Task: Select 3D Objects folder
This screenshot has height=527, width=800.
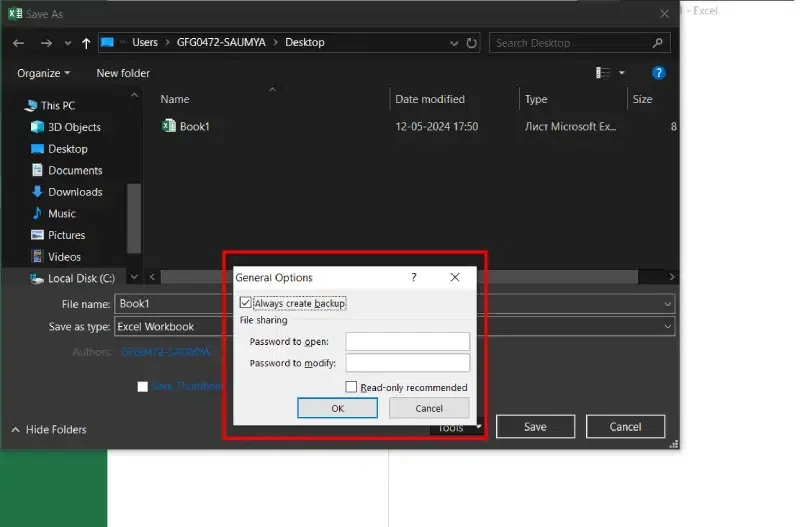Action: click(x=66, y=127)
